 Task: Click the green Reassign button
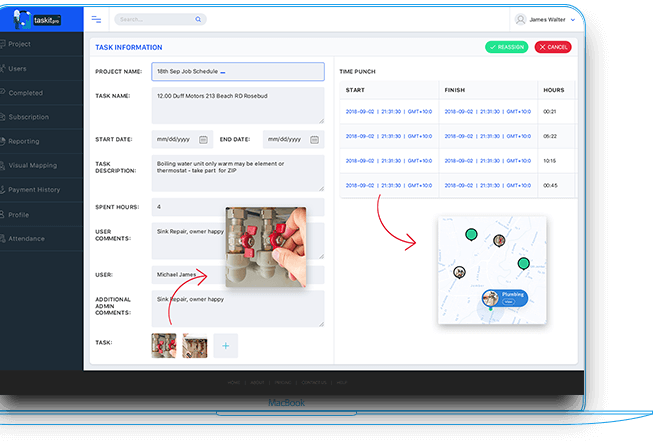point(506,47)
